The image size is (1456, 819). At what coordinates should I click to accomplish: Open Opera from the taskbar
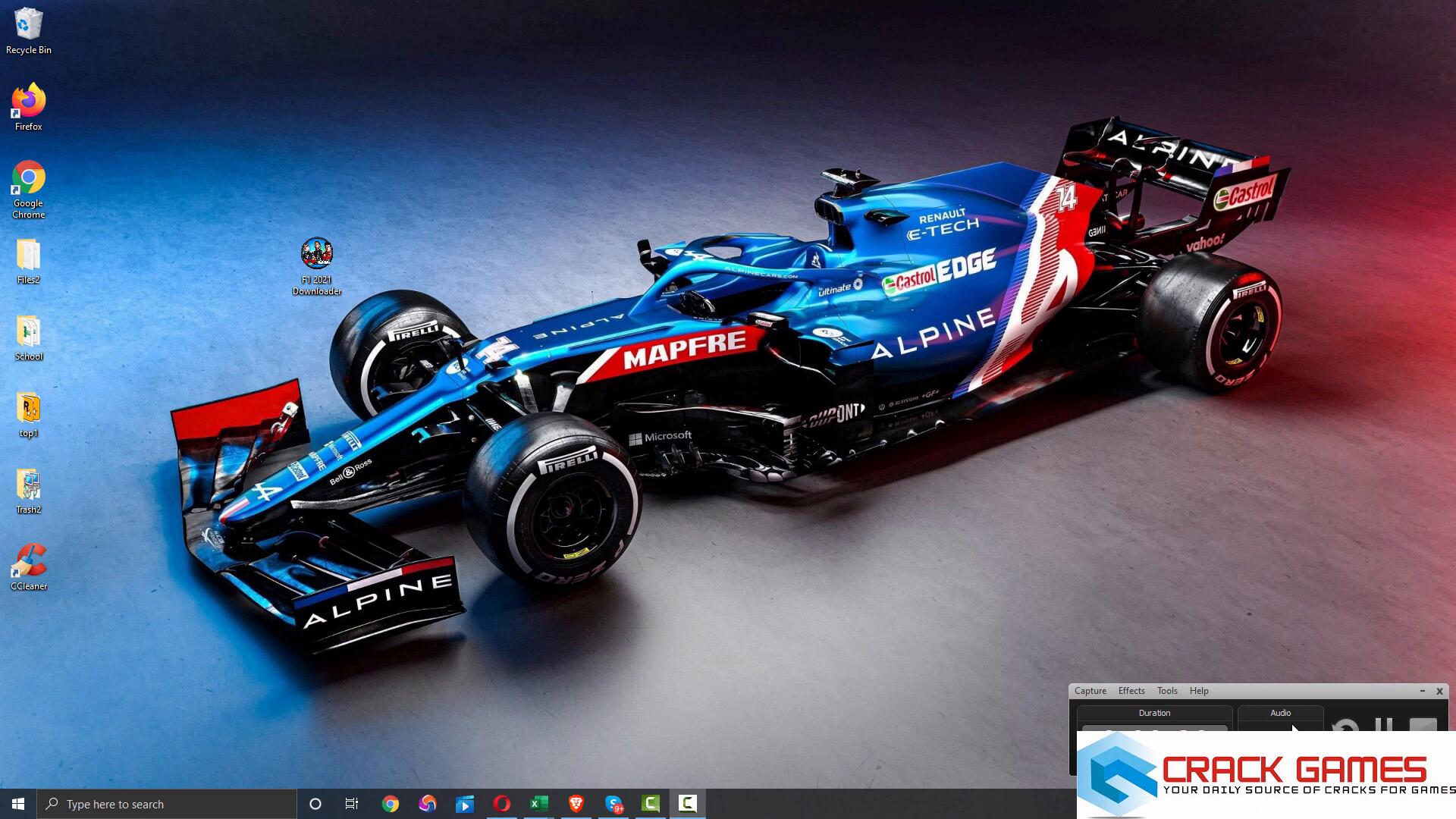click(x=502, y=804)
